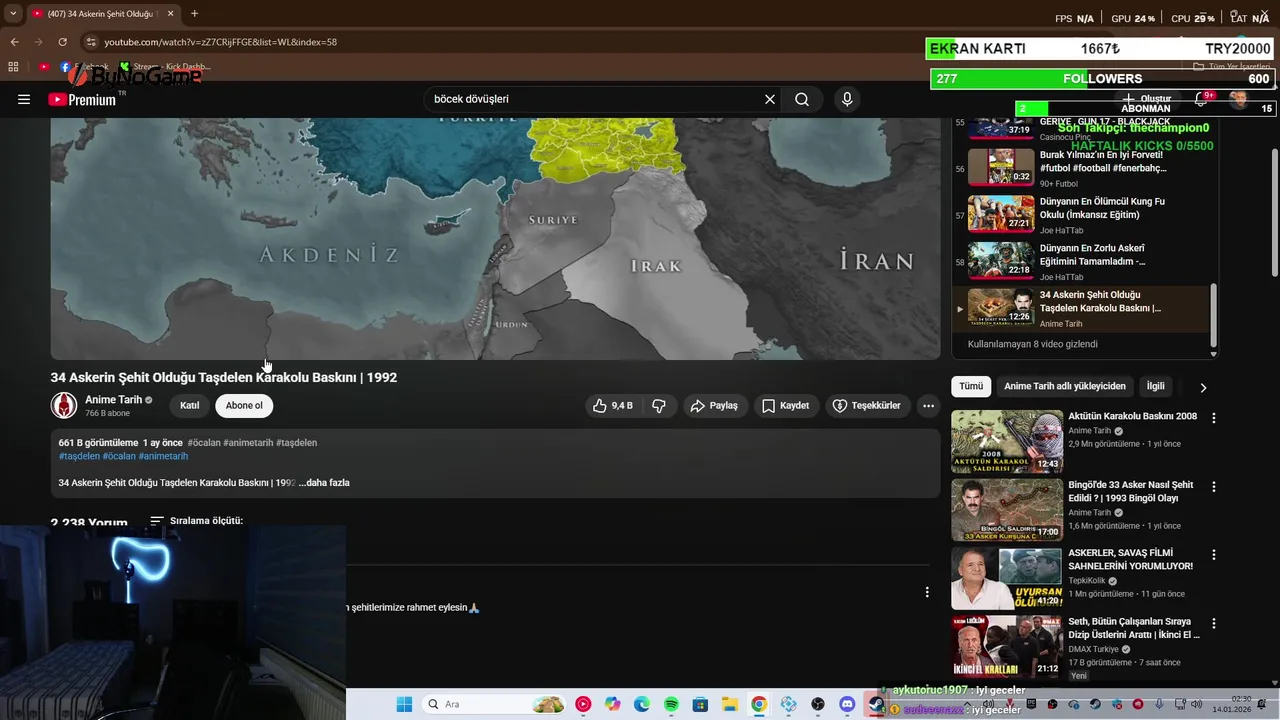1280x720 pixels.
Task: Share the video via Paylaş
Action: point(714,406)
